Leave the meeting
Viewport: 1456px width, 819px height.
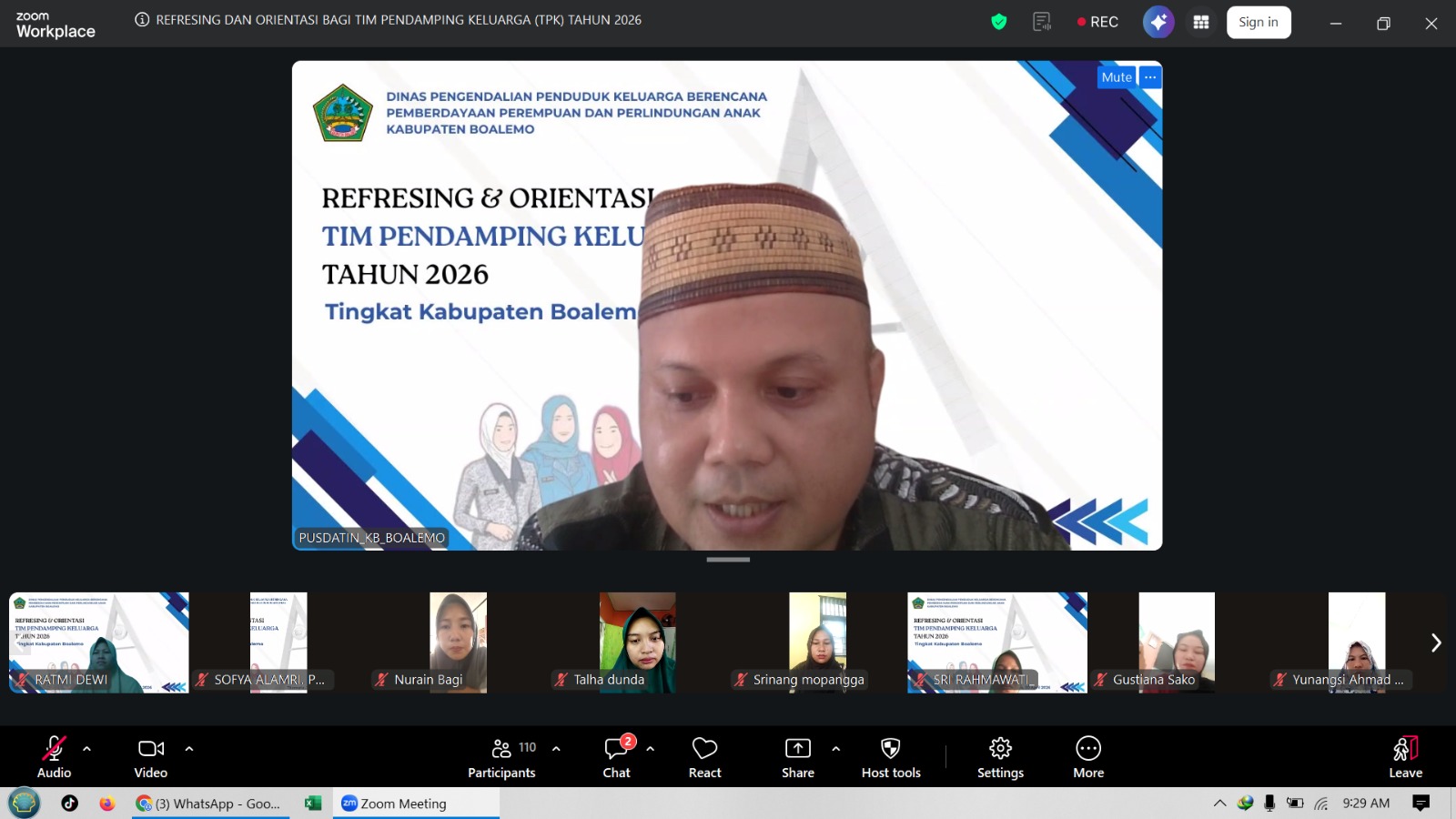pos(1406,757)
